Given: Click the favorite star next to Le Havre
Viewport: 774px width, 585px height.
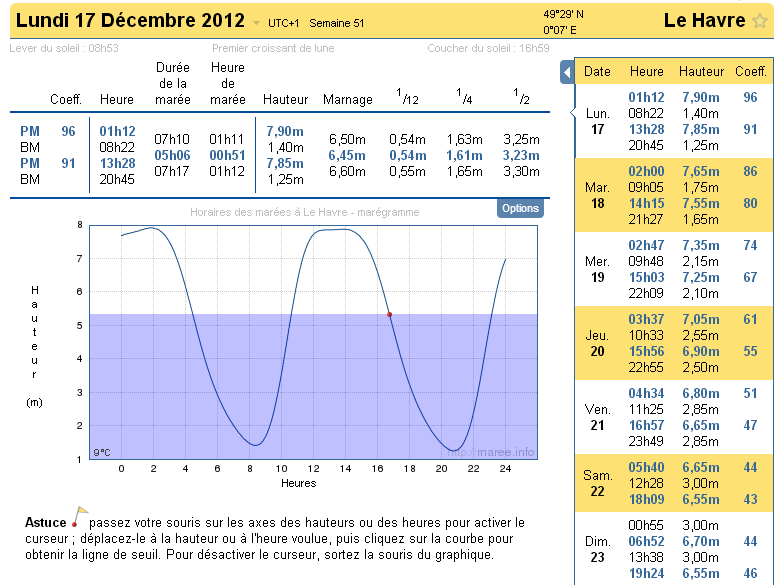Looking at the screenshot, I should click(760, 21).
